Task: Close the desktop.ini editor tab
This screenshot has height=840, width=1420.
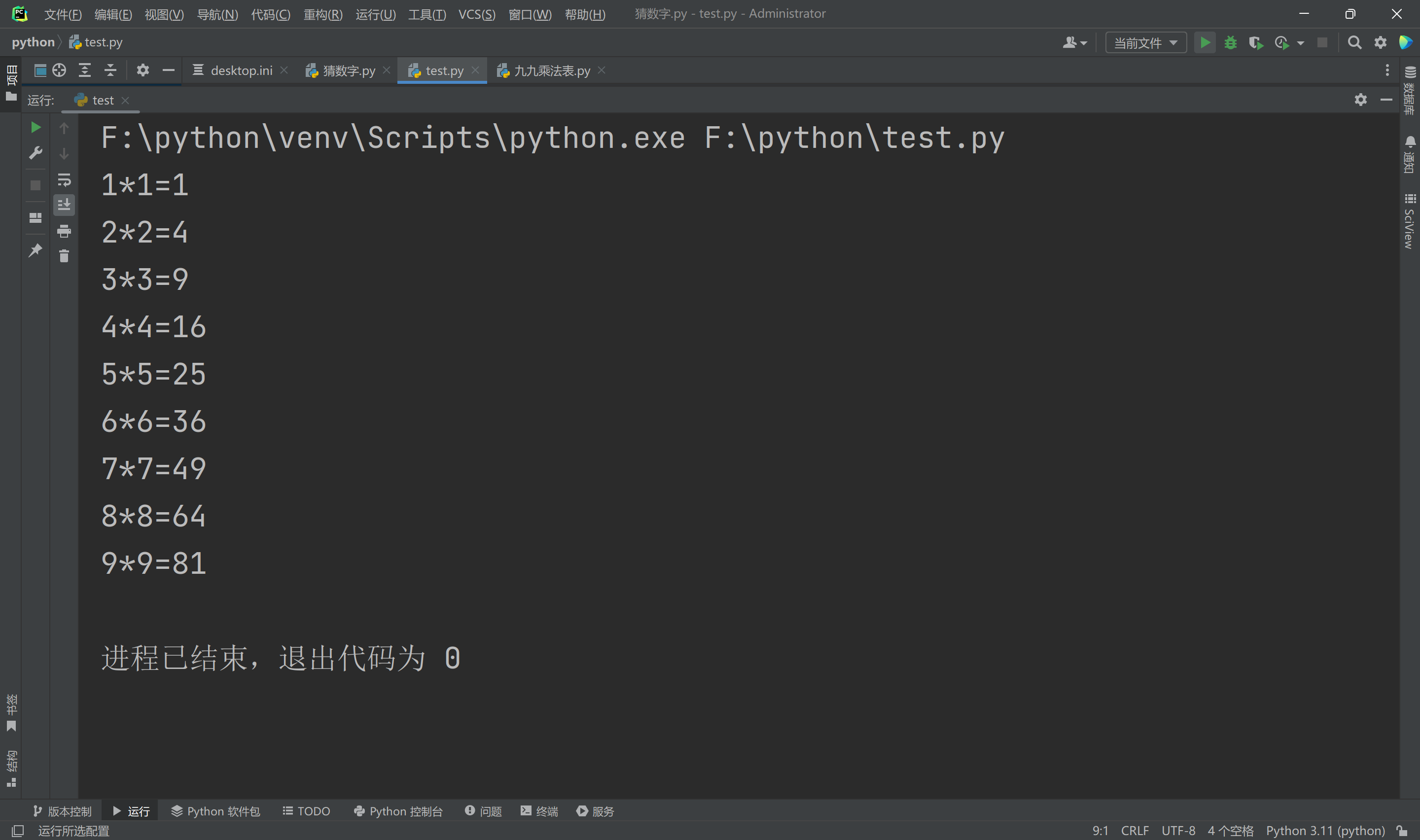Action: 284,70
